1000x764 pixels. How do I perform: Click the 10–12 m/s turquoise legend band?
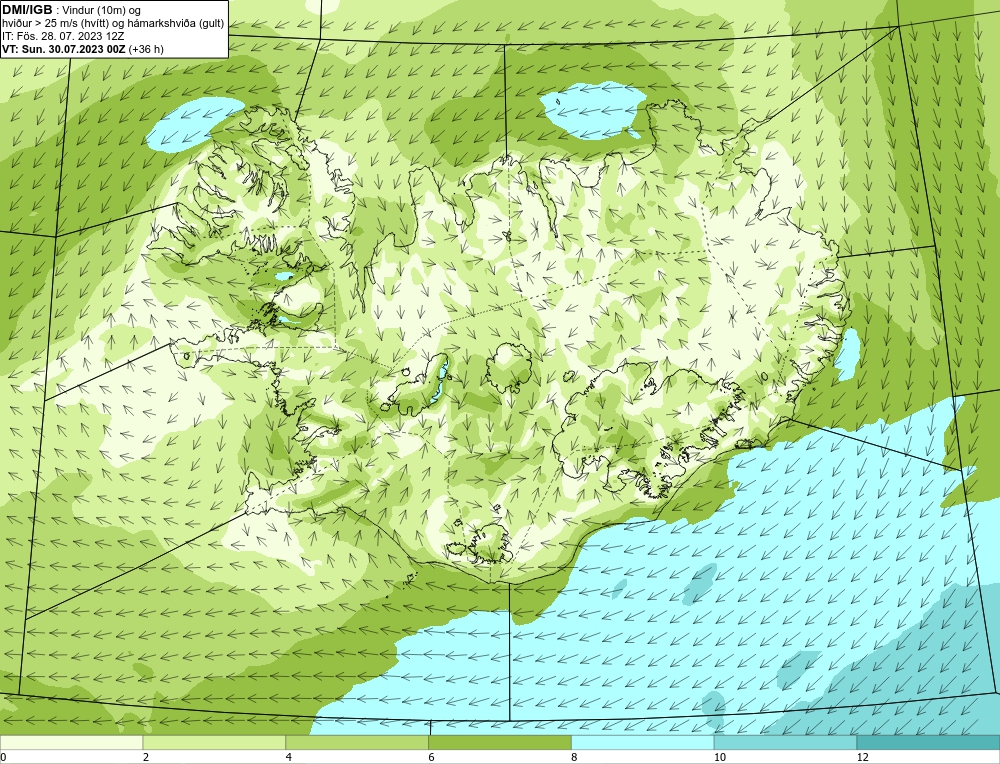(x=785, y=742)
